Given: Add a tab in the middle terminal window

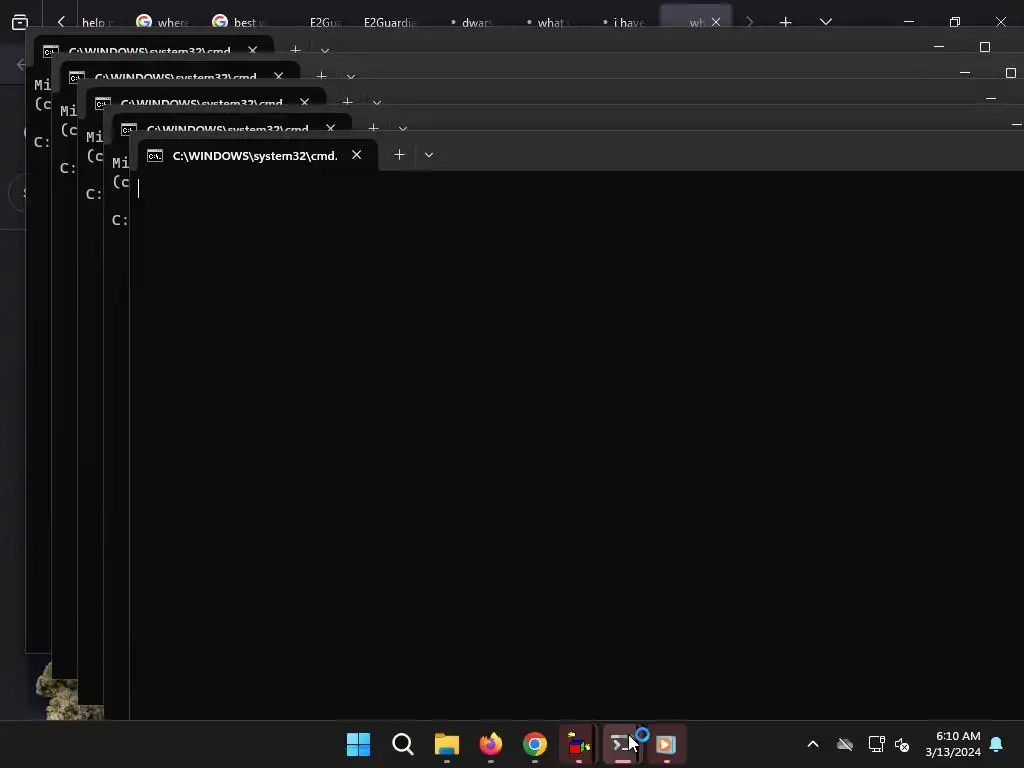Looking at the screenshot, I should click(x=347, y=102).
